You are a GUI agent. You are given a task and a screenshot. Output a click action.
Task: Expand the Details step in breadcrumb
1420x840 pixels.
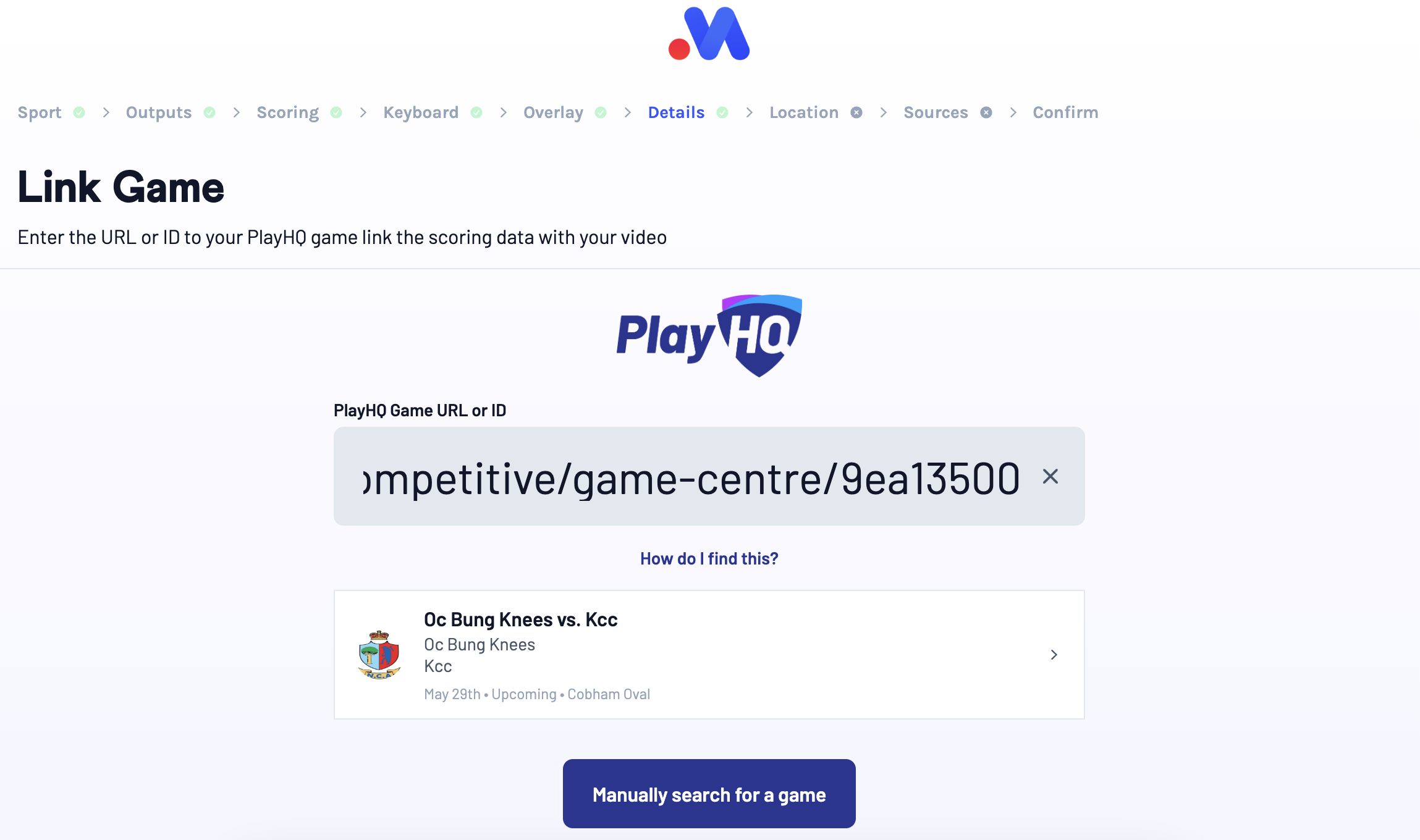[x=676, y=112]
